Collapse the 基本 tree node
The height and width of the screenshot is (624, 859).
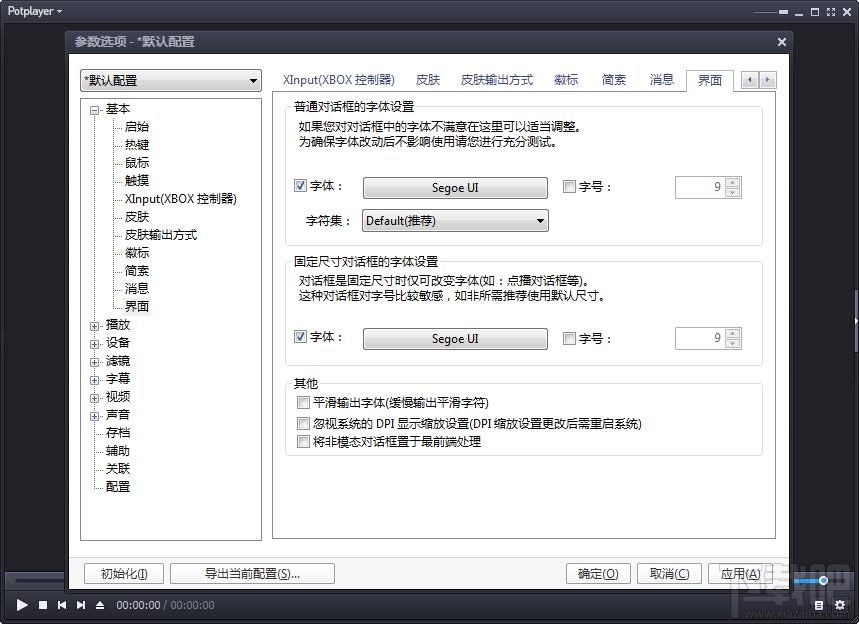pyautogui.click(x=94, y=110)
